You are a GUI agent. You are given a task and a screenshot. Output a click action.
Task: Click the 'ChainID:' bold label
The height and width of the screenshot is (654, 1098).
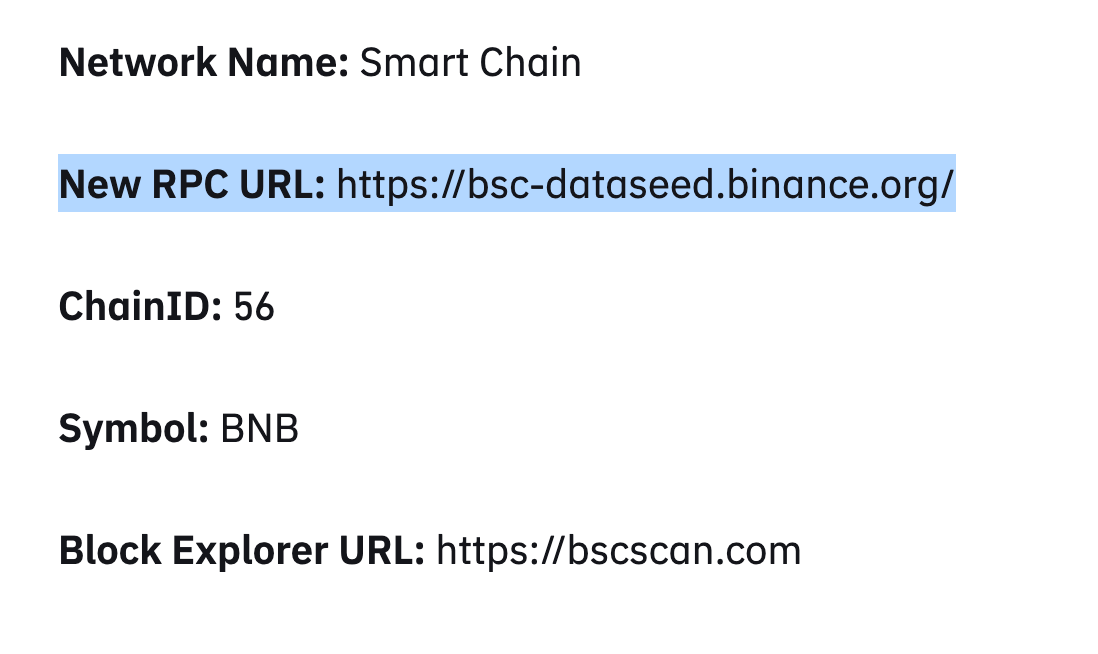(x=140, y=306)
